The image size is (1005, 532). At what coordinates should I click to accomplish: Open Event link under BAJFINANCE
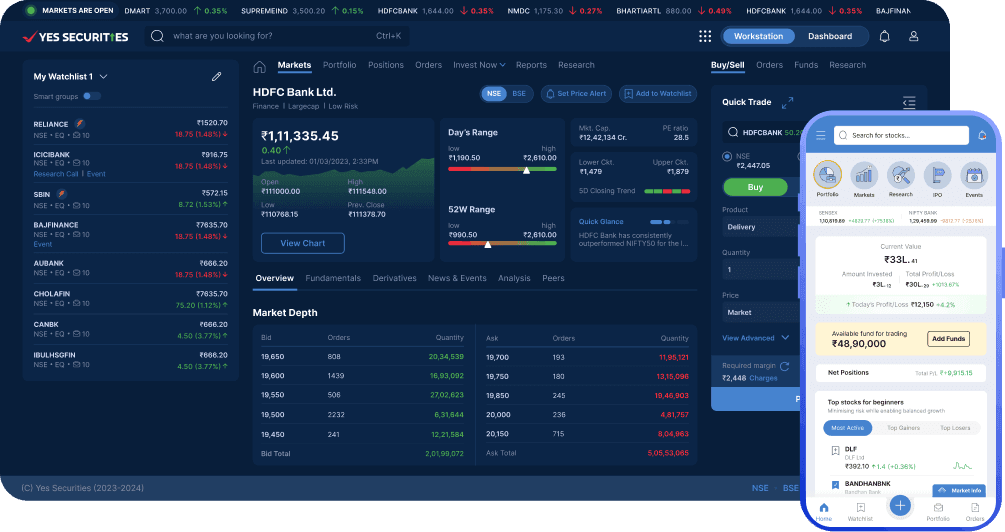click(x=43, y=244)
